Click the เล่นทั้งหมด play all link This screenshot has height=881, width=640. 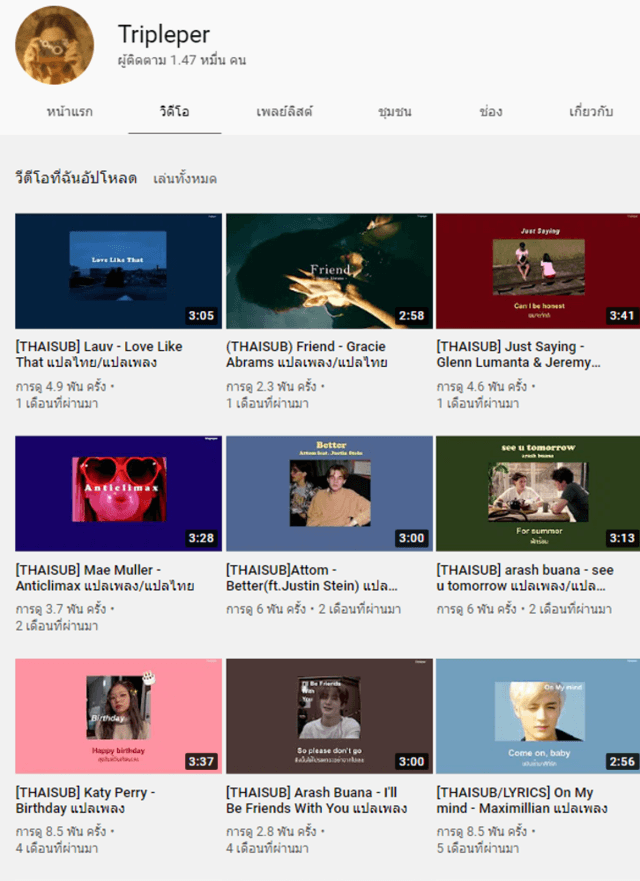coord(185,179)
